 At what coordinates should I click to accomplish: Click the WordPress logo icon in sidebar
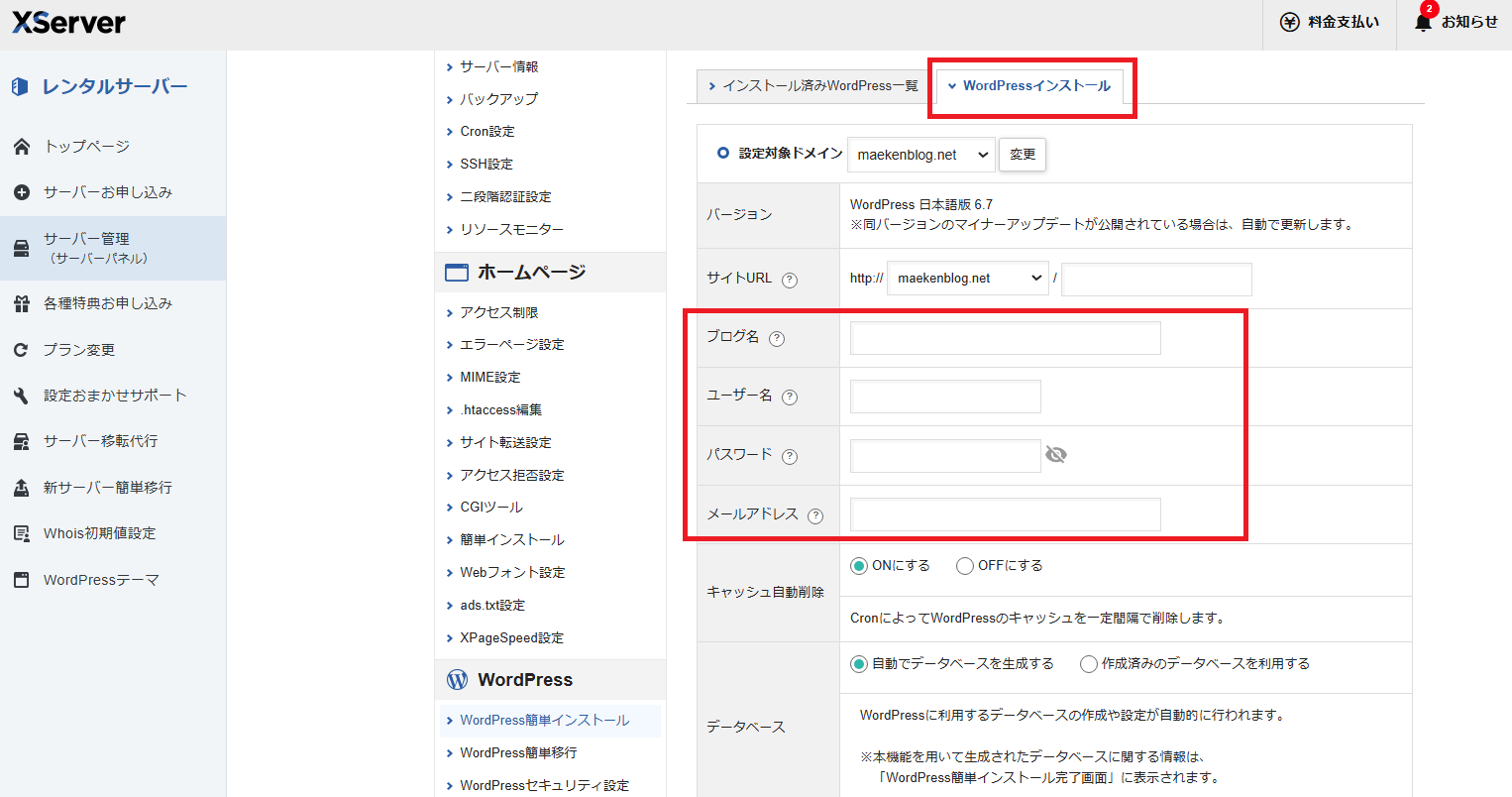(x=457, y=680)
